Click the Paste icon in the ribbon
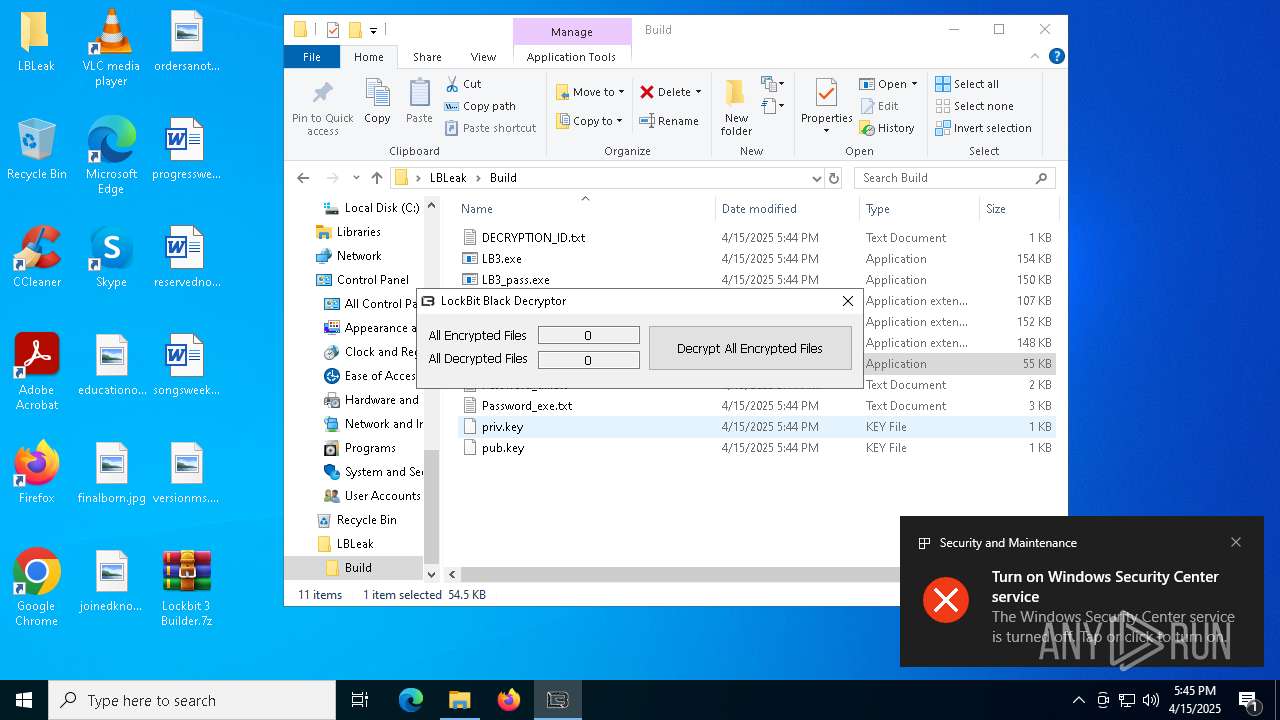Screen dimensions: 1280x720 [419, 102]
